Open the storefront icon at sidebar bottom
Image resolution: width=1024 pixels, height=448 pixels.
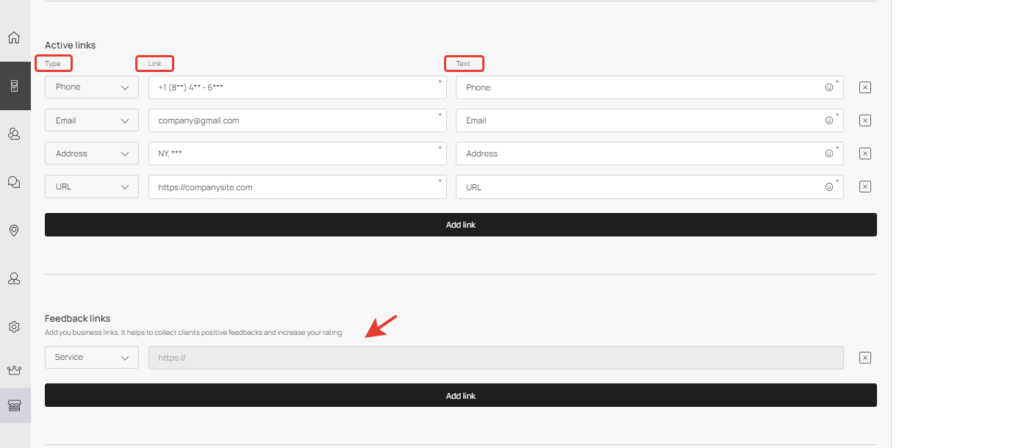(x=14, y=406)
